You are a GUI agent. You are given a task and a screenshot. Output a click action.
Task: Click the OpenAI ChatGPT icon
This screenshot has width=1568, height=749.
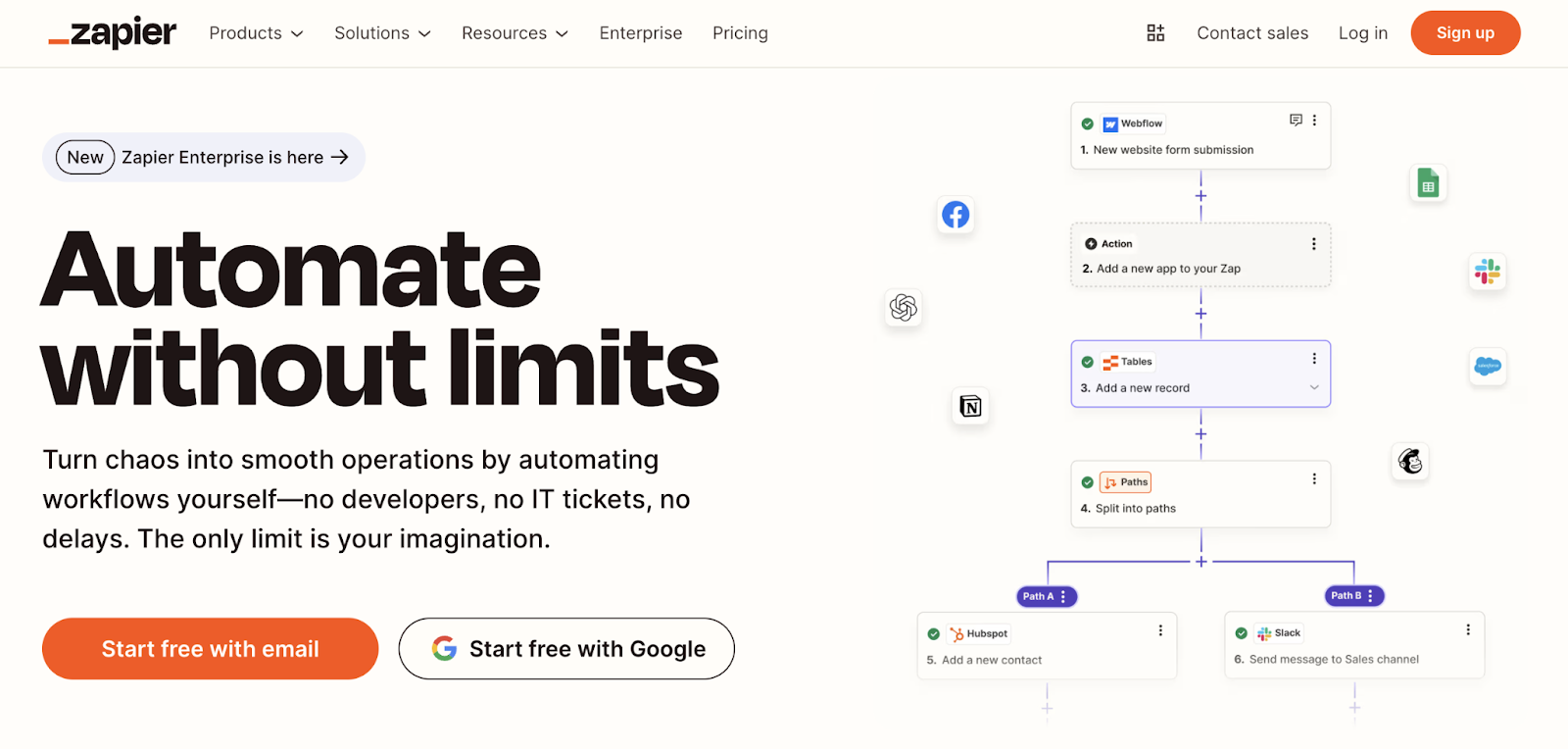point(903,308)
